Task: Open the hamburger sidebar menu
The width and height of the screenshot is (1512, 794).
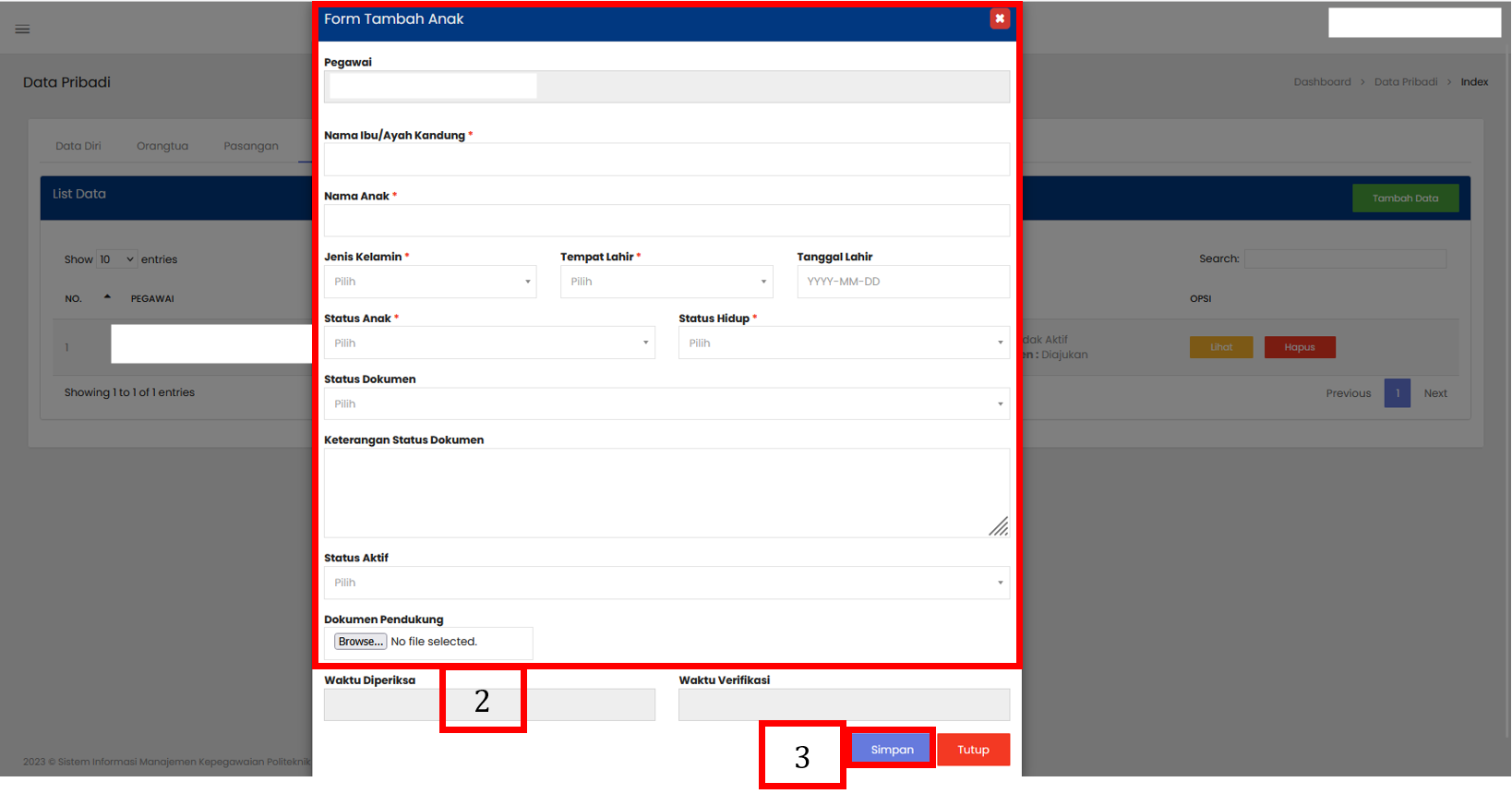Action: (x=23, y=30)
